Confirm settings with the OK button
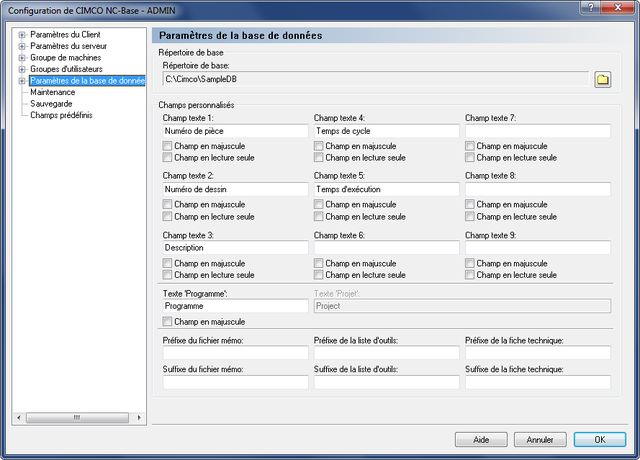 coord(600,440)
